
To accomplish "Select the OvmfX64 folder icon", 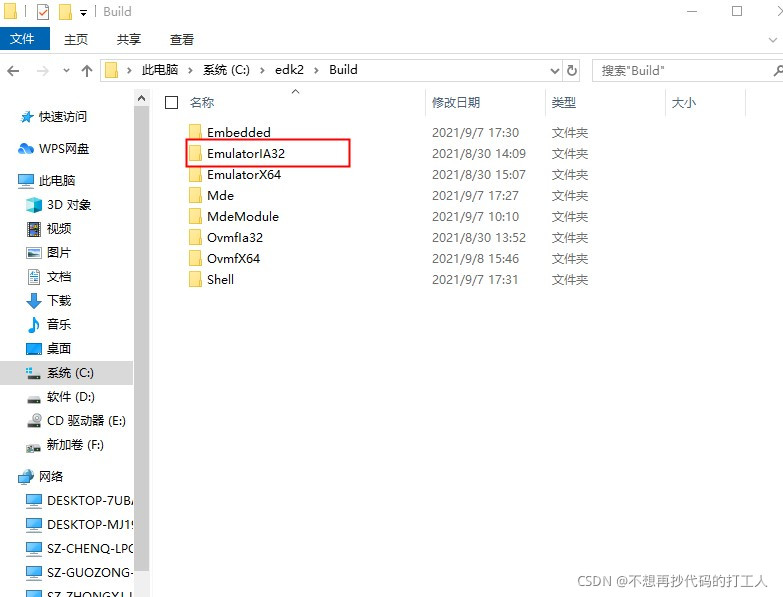I will 195,258.
